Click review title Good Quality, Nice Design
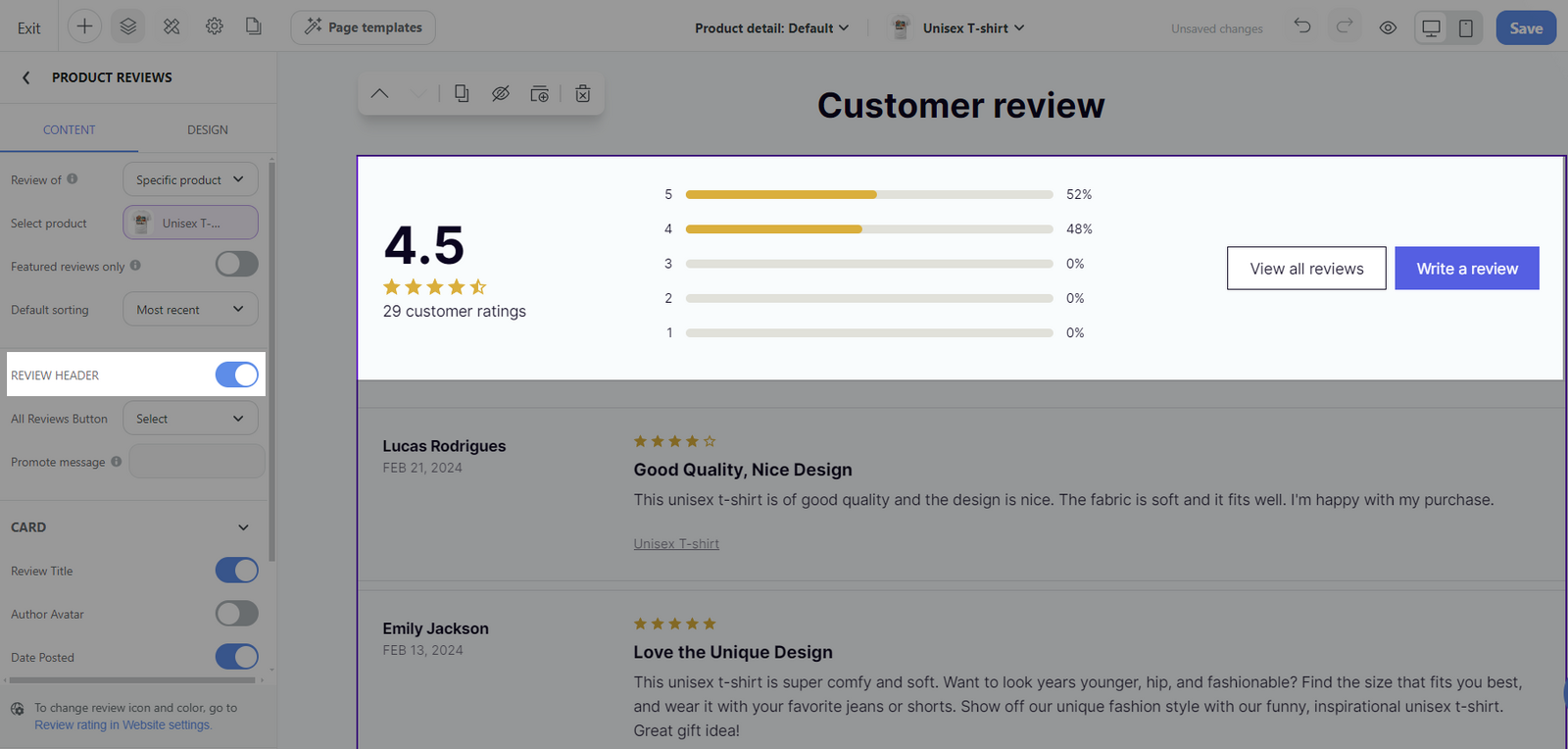The width and height of the screenshot is (1568, 749). click(743, 470)
